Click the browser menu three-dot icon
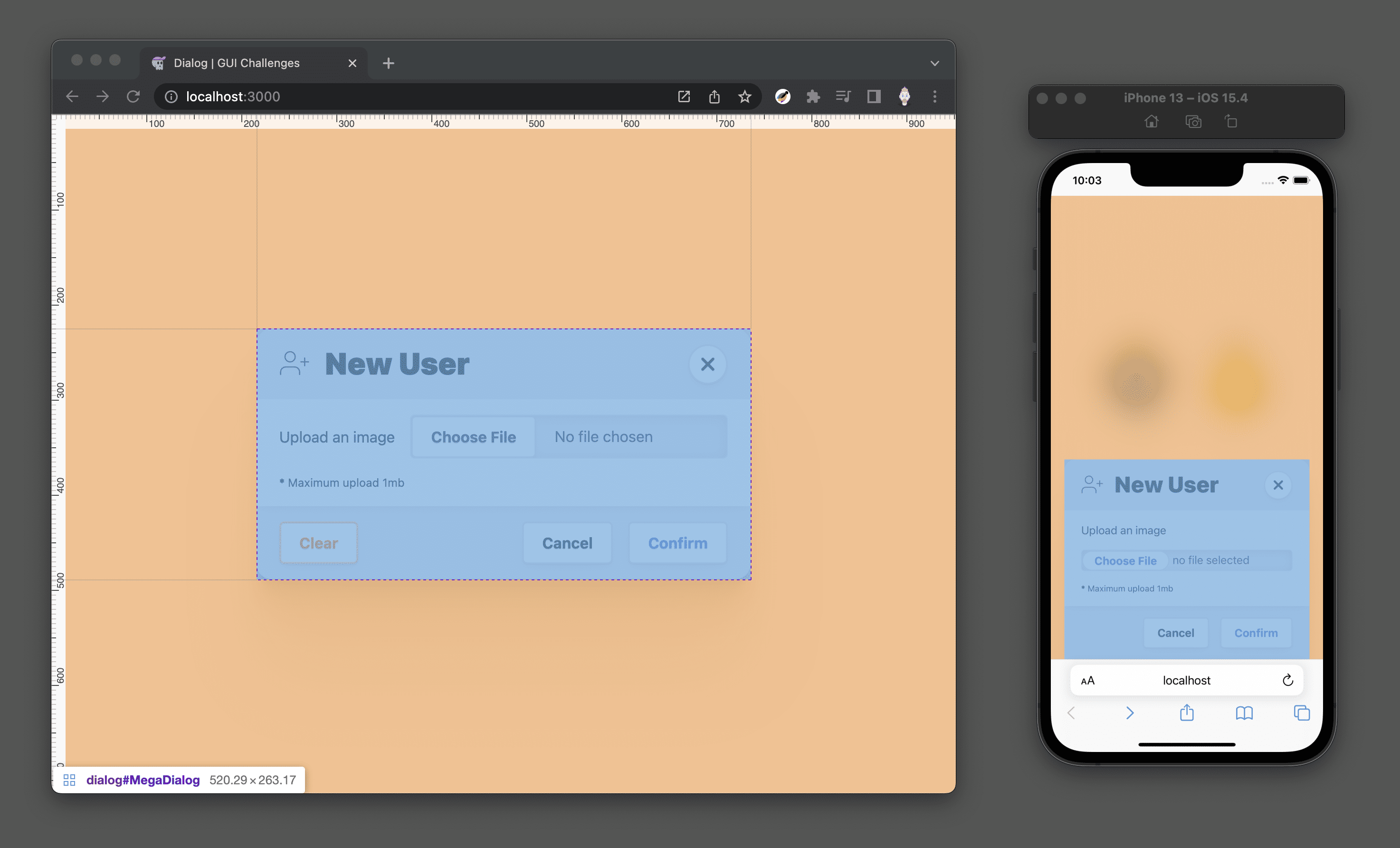This screenshot has height=848, width=1400. coord(934,96)
